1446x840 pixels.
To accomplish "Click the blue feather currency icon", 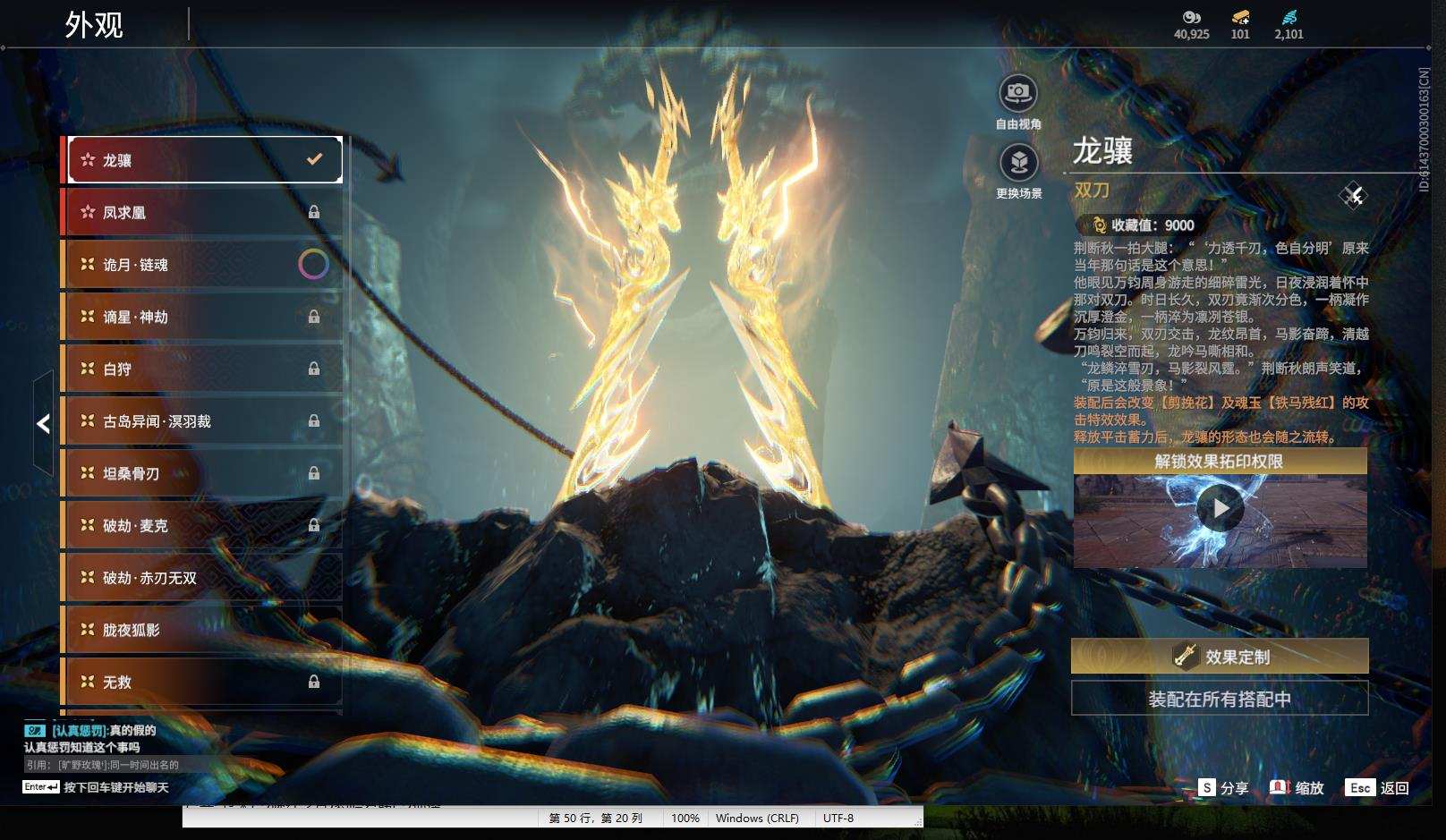I will pyautogui.click(x=1289, y=17).
